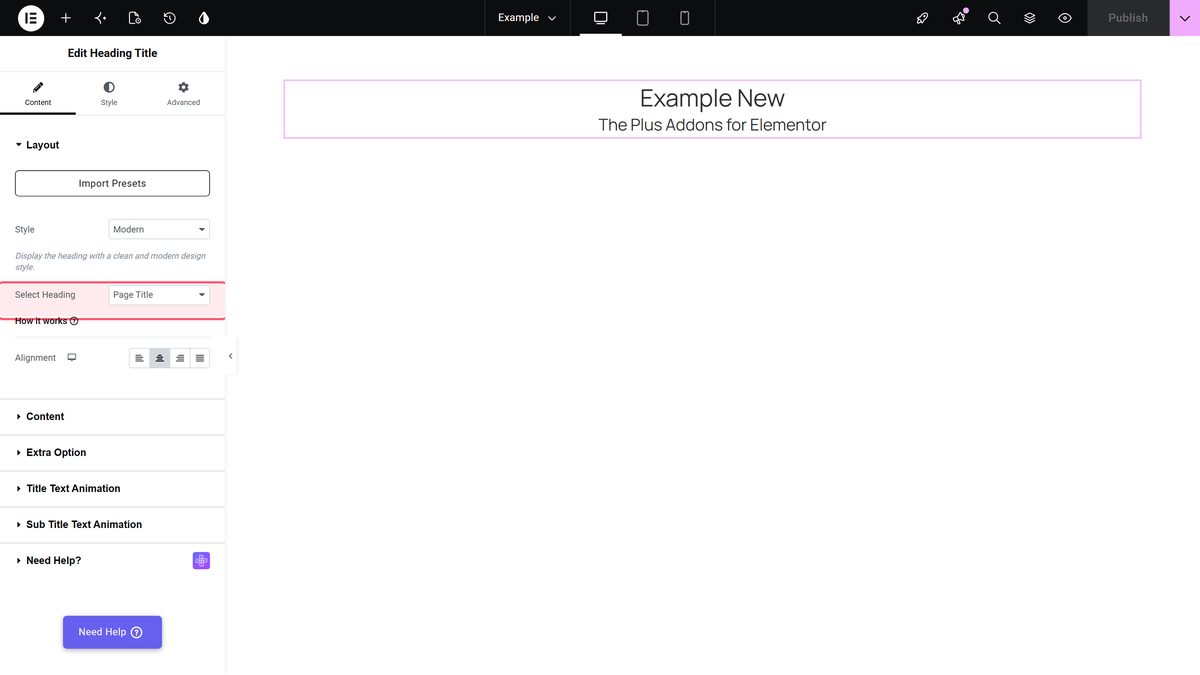Select The Plus Addons for Elementor subtitle
Screen dimensions: 1200x675
tap(712, 125)
